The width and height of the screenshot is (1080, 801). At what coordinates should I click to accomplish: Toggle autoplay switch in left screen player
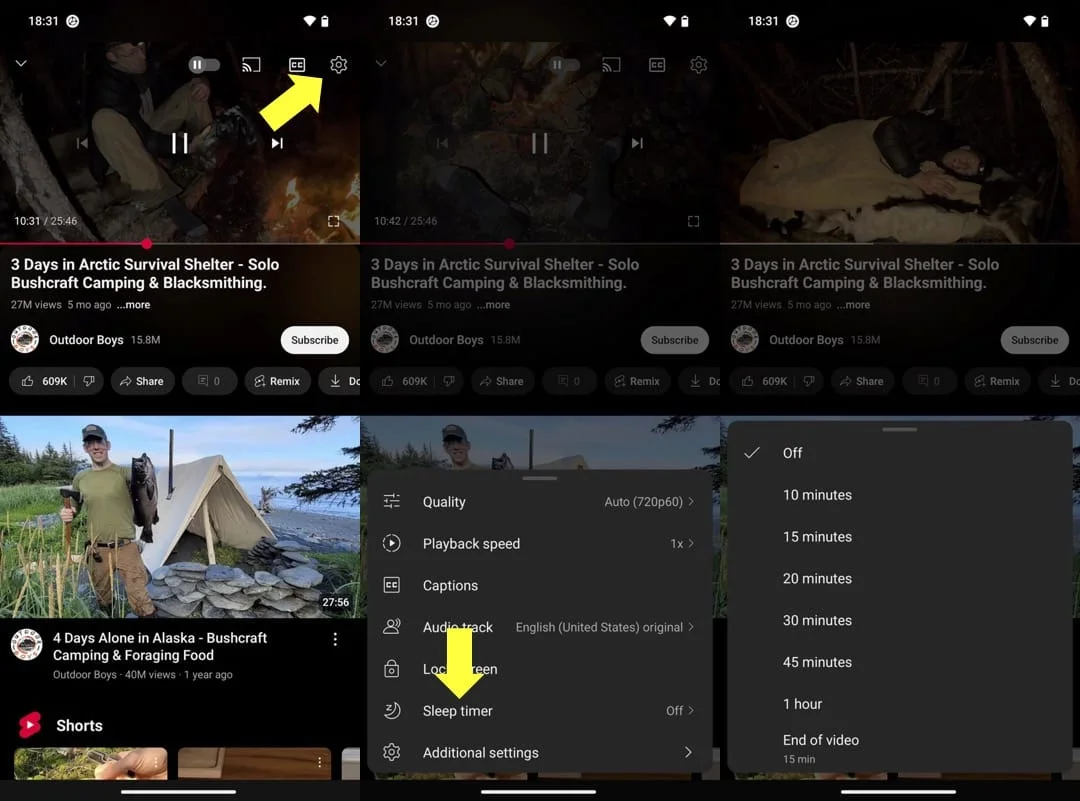coord(204,65)
